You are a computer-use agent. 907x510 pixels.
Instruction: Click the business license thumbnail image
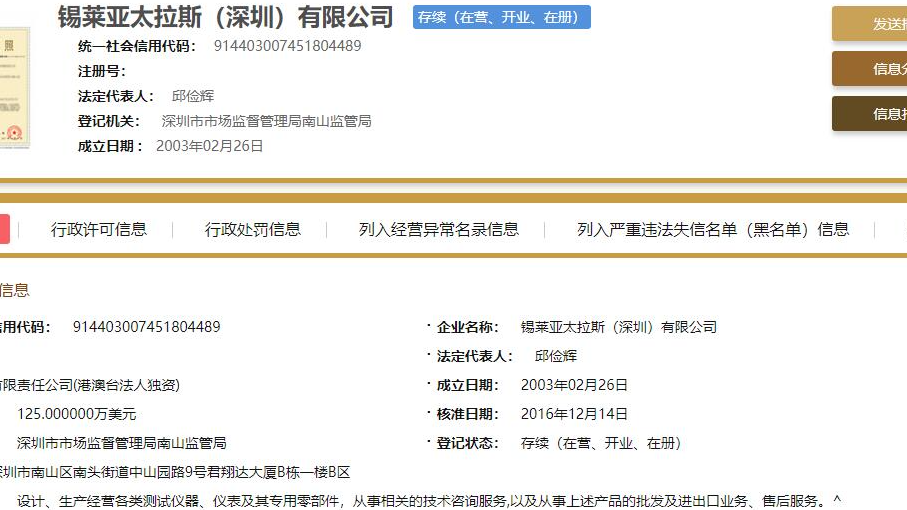point(14,88)
